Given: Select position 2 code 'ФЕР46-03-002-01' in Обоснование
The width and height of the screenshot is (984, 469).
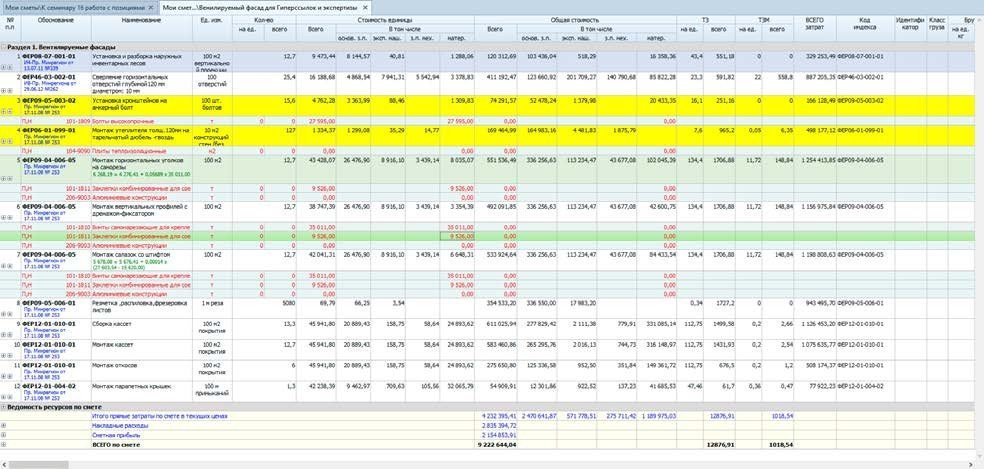Looking at the screenshot, I should (48, 77).
